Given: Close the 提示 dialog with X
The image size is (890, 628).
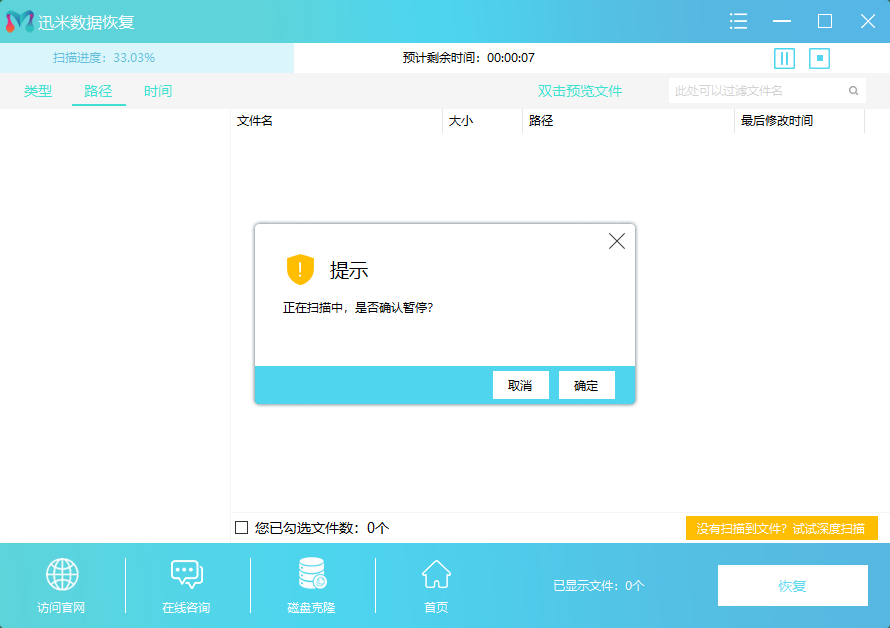Looking at the screenshot, I should click(x=617, y=241).
